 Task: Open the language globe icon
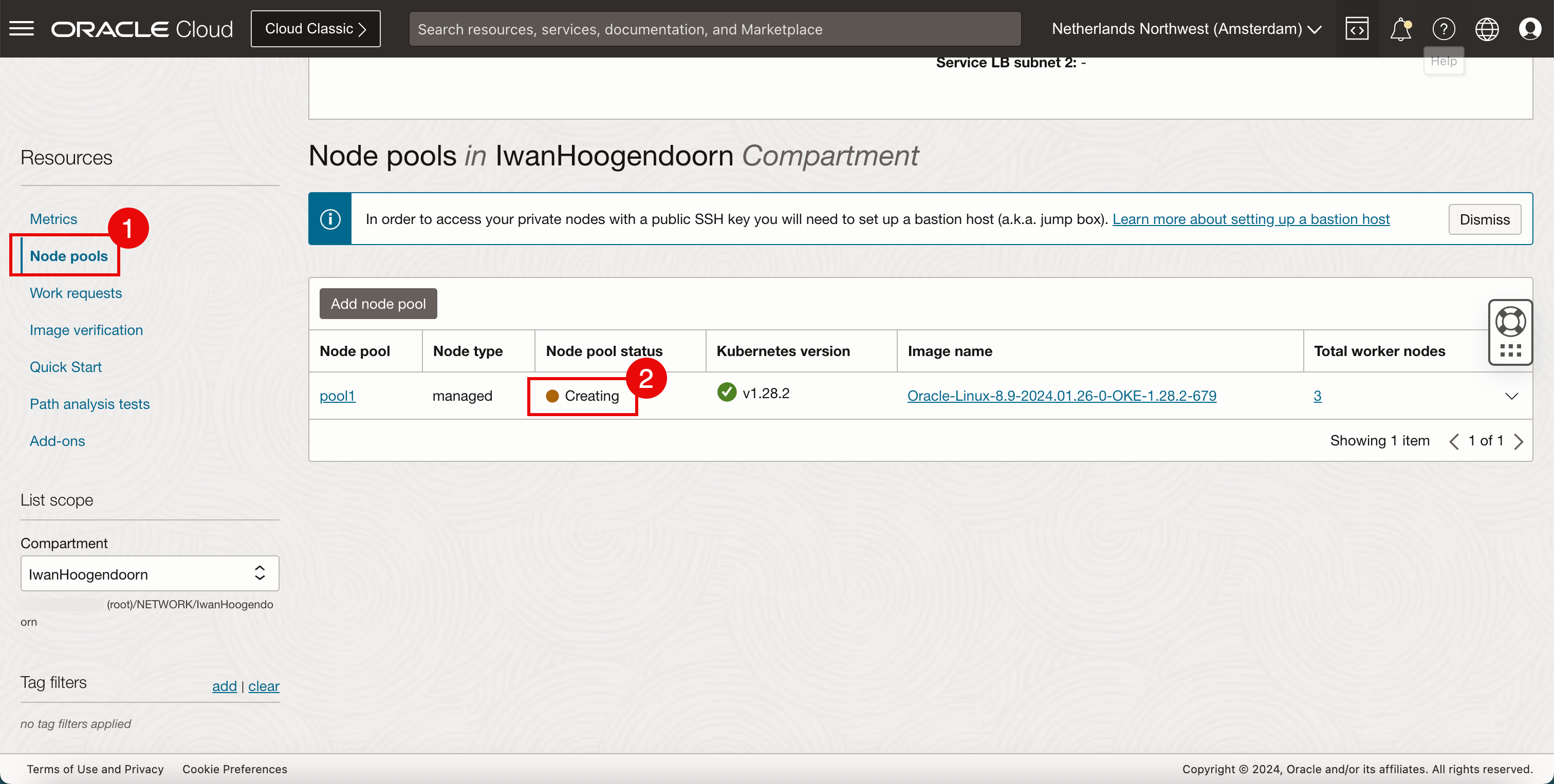[x=1487, y=28]
